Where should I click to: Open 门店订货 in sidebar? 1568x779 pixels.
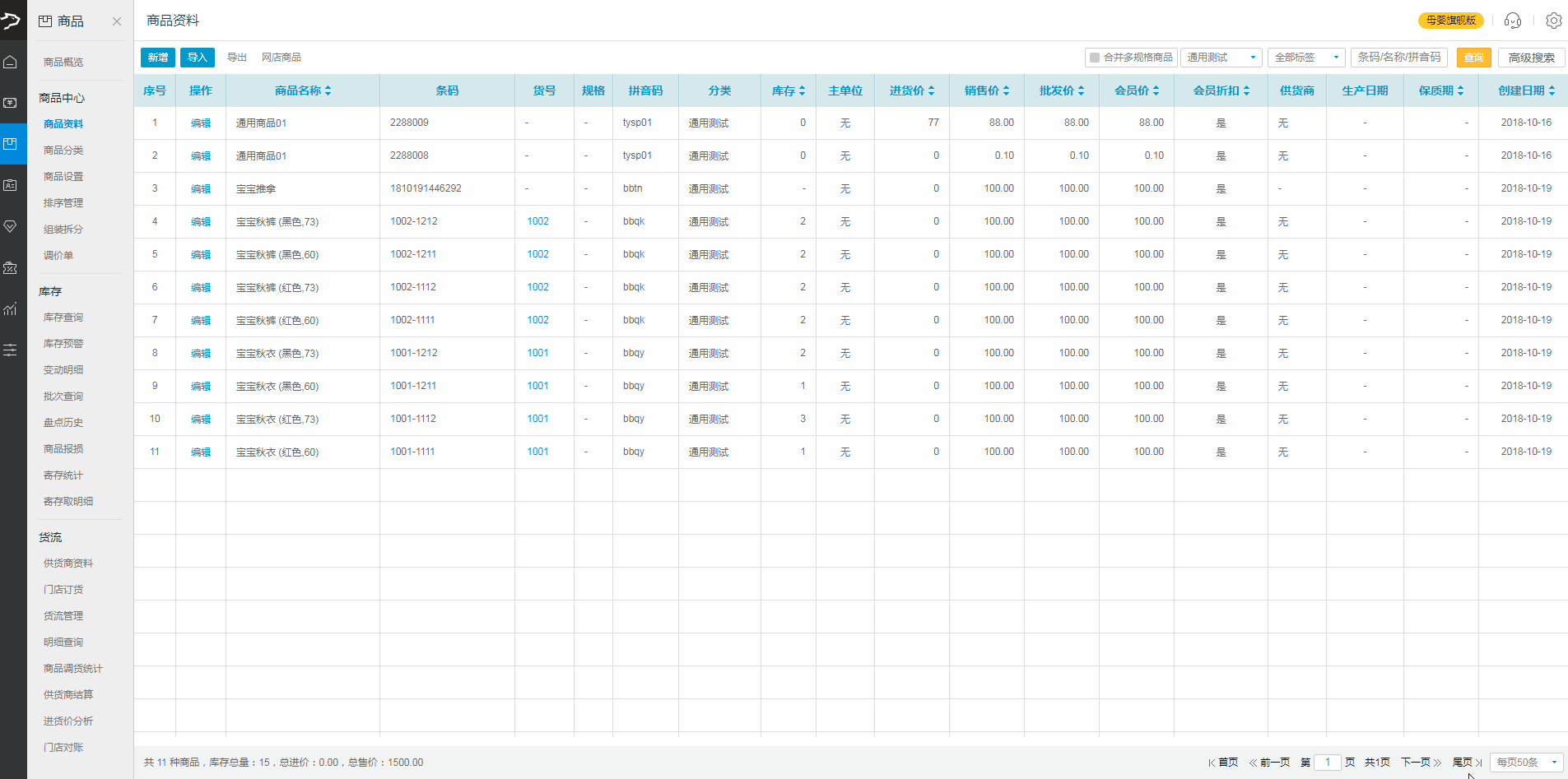pos(63,590)
